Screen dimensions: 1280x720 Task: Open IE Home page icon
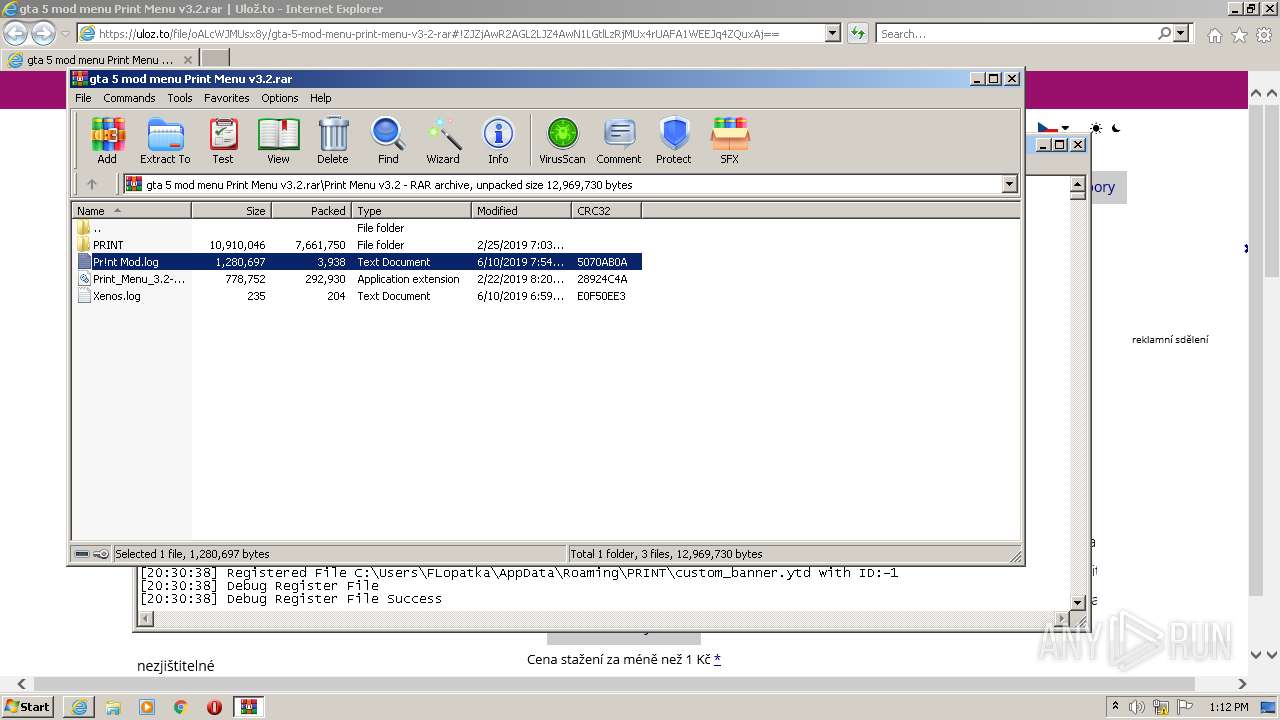tap(1214, 35)
